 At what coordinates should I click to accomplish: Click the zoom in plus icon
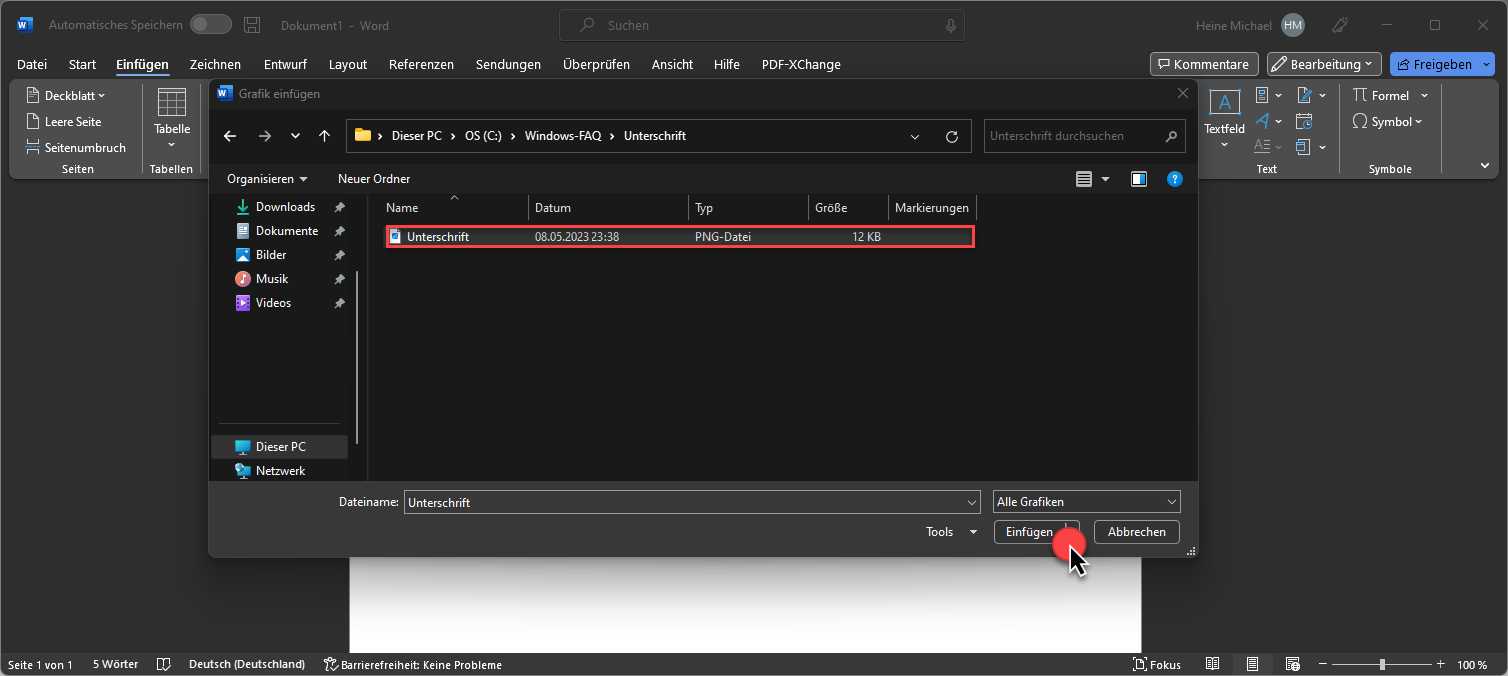[x=1440, y=664]
